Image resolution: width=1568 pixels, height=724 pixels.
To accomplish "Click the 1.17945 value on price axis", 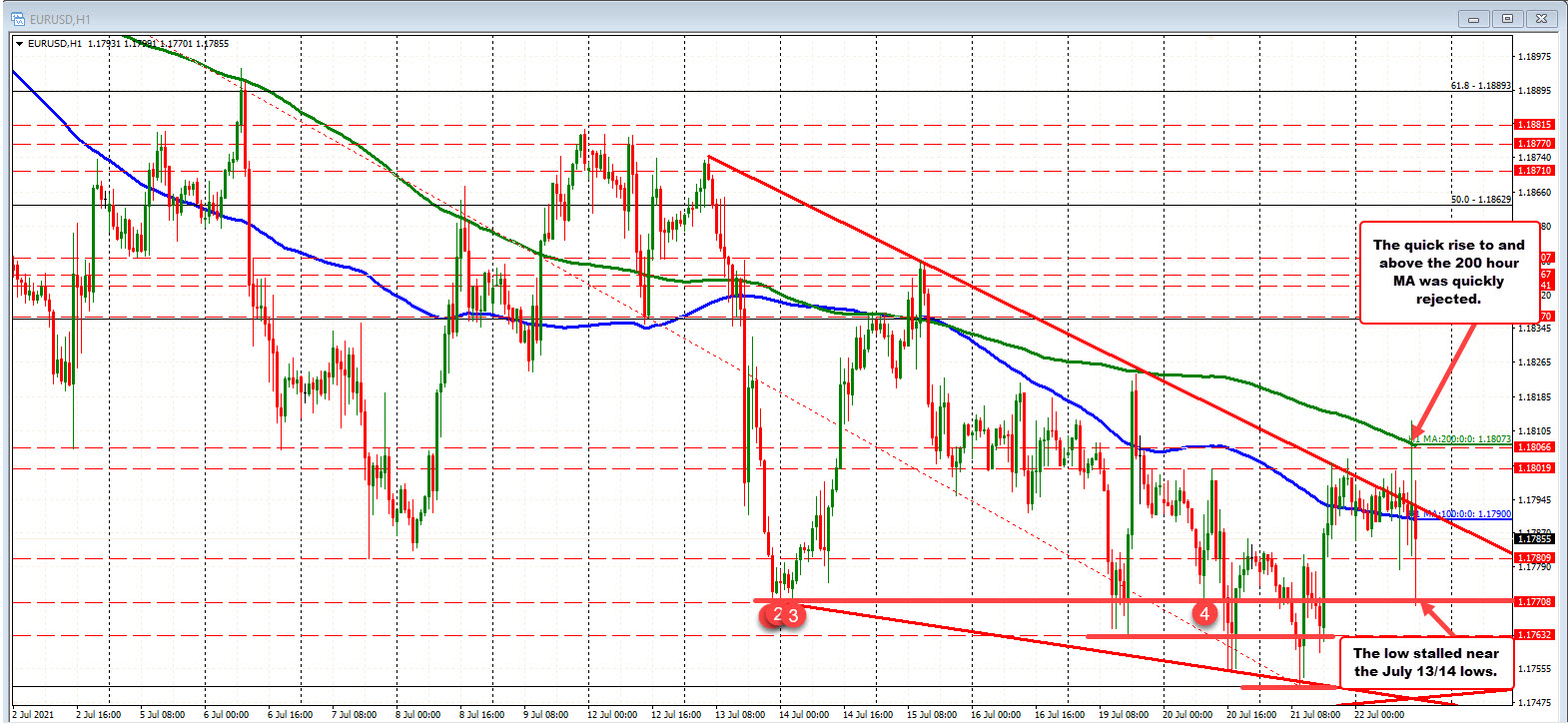I will (1535, 499).
